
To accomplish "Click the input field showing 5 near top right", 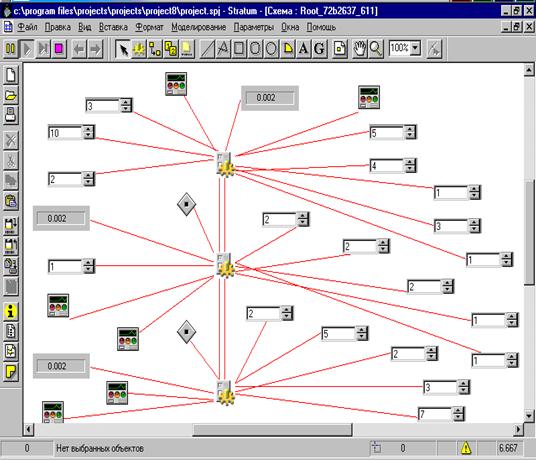I will click(x=387, y=133).
